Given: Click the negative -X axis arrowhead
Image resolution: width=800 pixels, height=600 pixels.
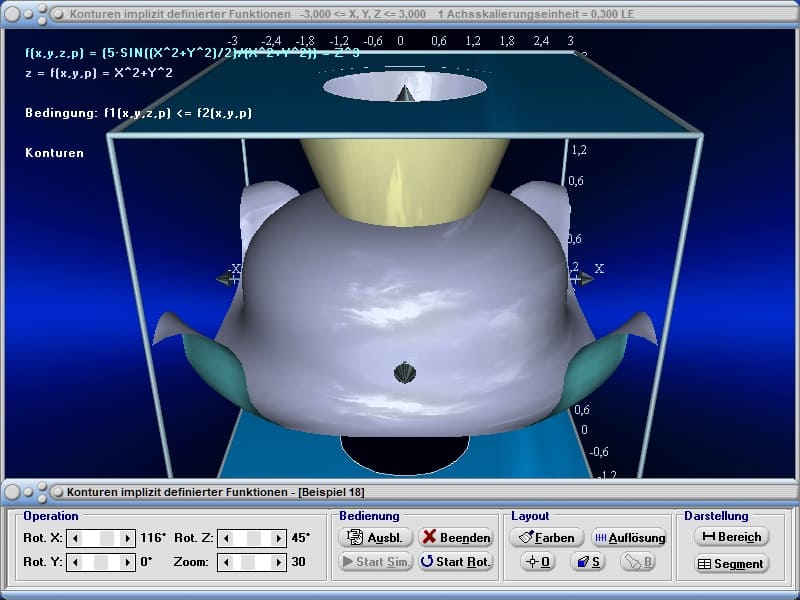Looking at the screenshot, I should tap(224, 279).
